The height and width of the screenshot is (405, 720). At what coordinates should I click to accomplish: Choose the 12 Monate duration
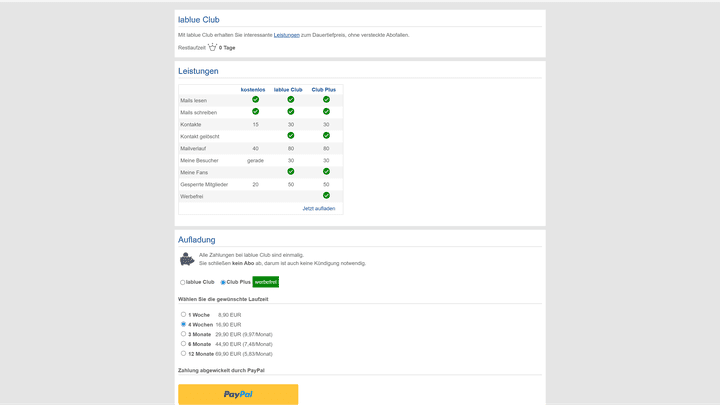pyautogui.click(x=183, y=354)
